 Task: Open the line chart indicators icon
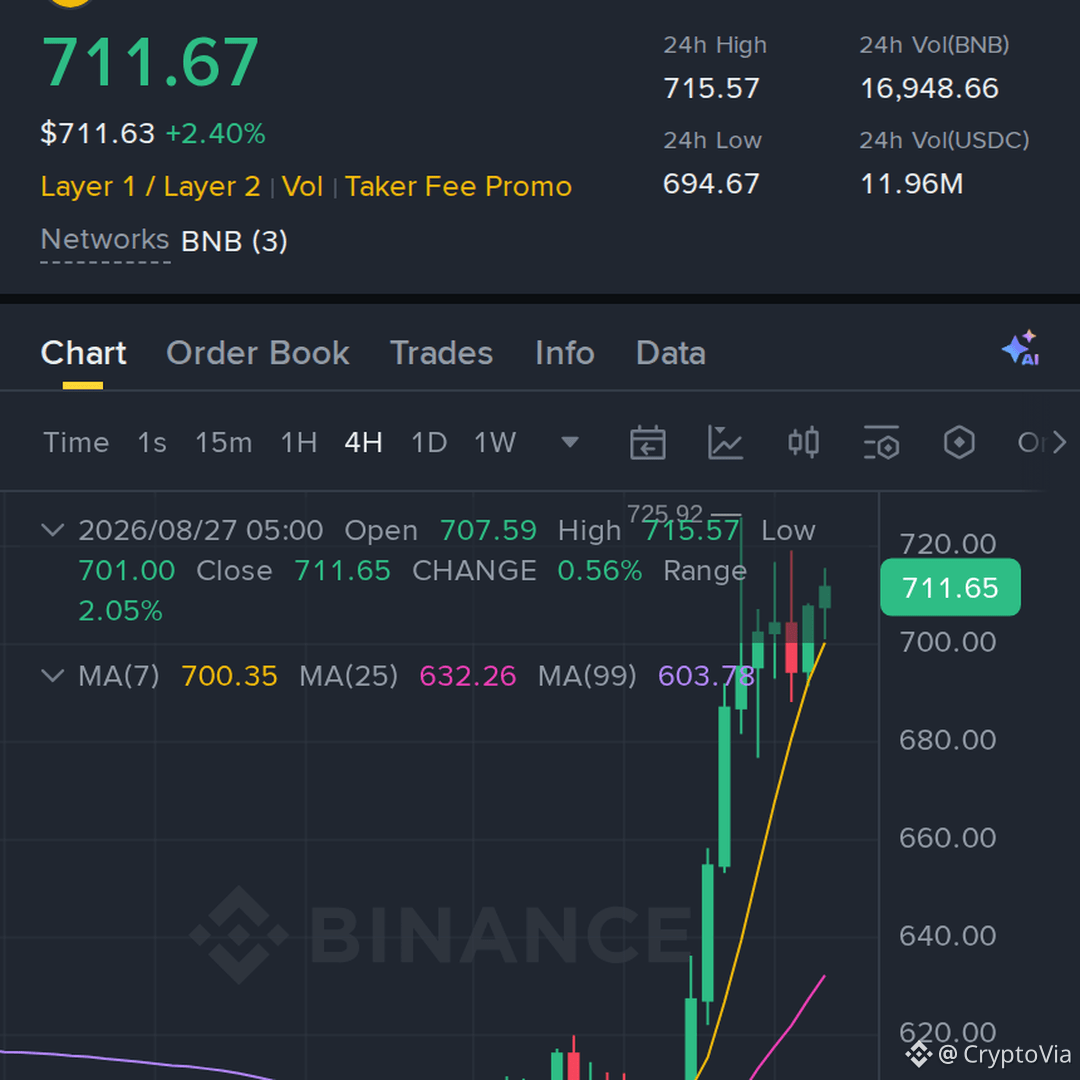click(725, 442)
